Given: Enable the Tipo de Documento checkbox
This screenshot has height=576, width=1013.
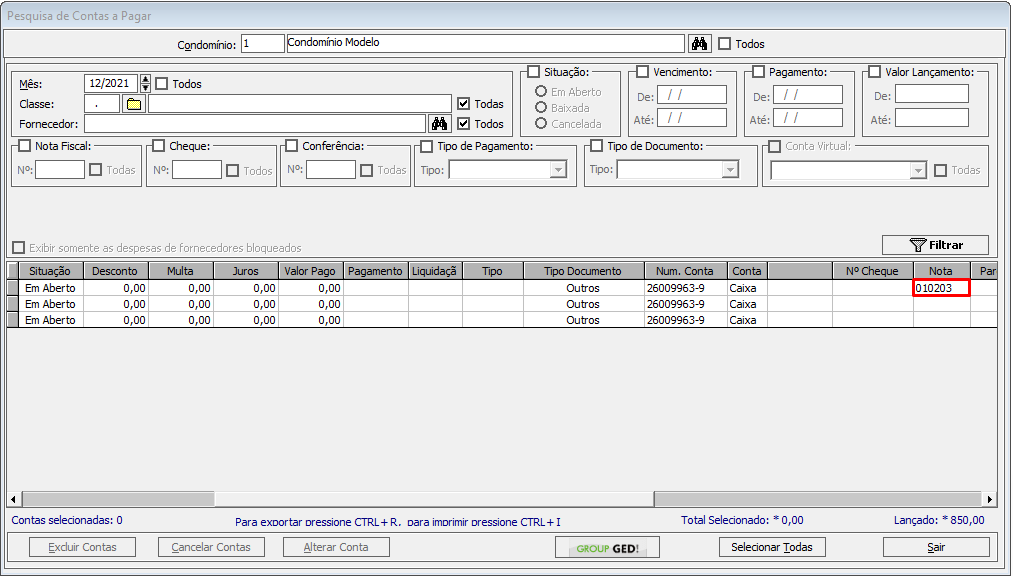Looking at the screenshot, I should [x=596, y=146].
